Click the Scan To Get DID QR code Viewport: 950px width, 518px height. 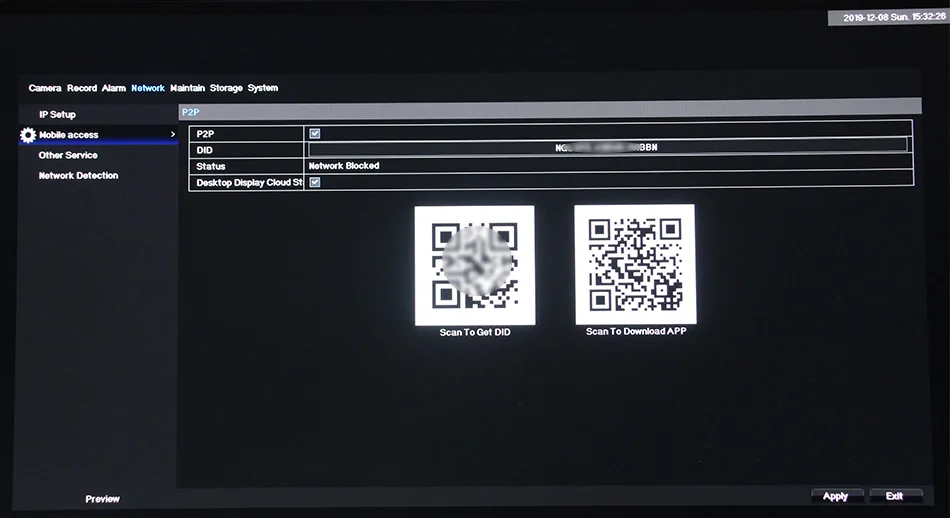pos(474,265)
